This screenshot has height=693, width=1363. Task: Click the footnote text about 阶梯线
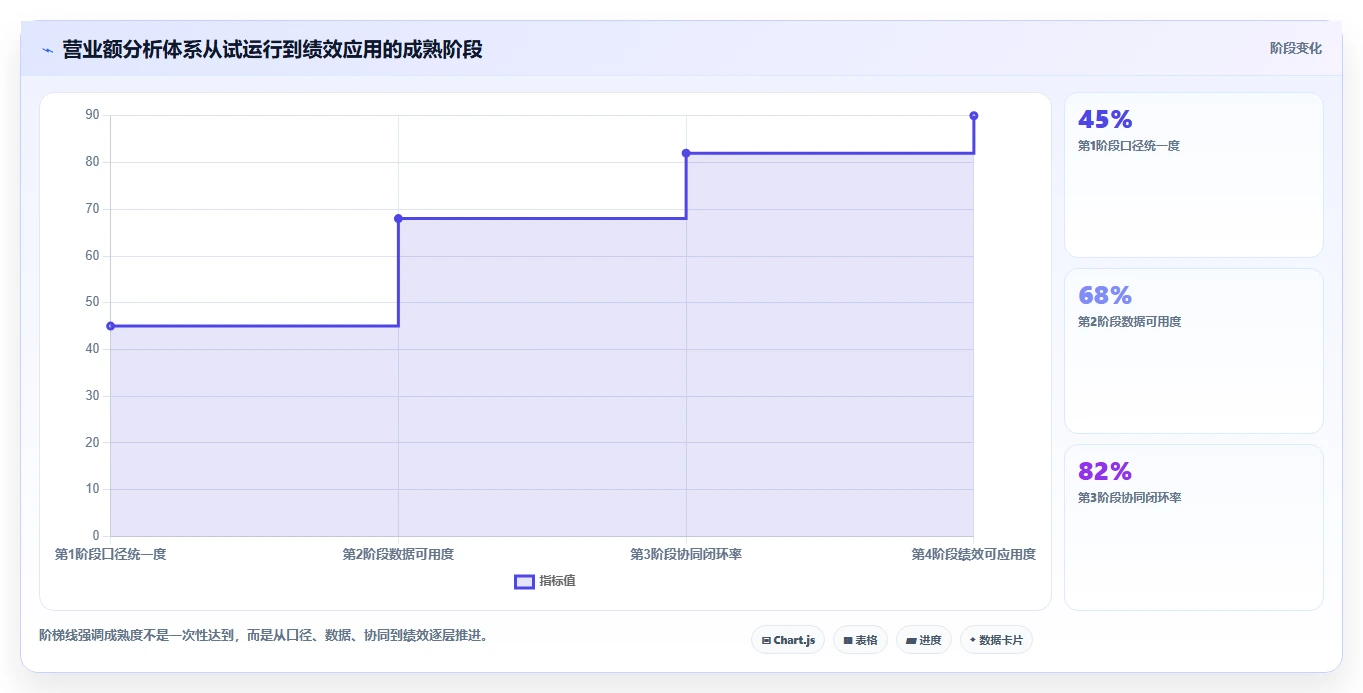pos(266,635)
